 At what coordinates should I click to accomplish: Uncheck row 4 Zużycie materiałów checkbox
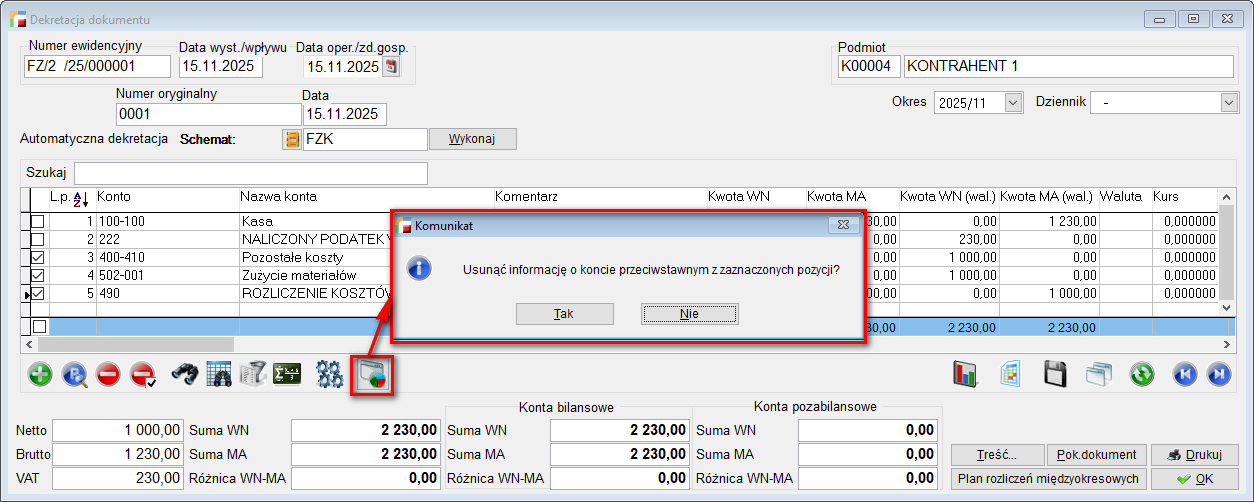[38, 275]
